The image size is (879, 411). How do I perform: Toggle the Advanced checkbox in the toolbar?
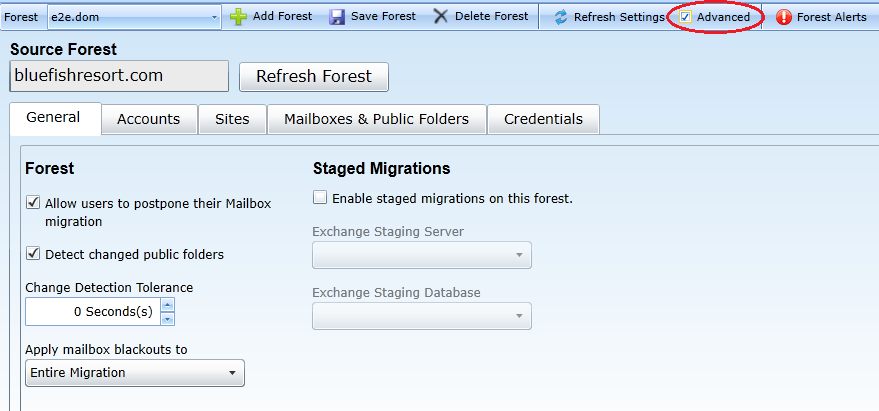(x=686, y=17)
